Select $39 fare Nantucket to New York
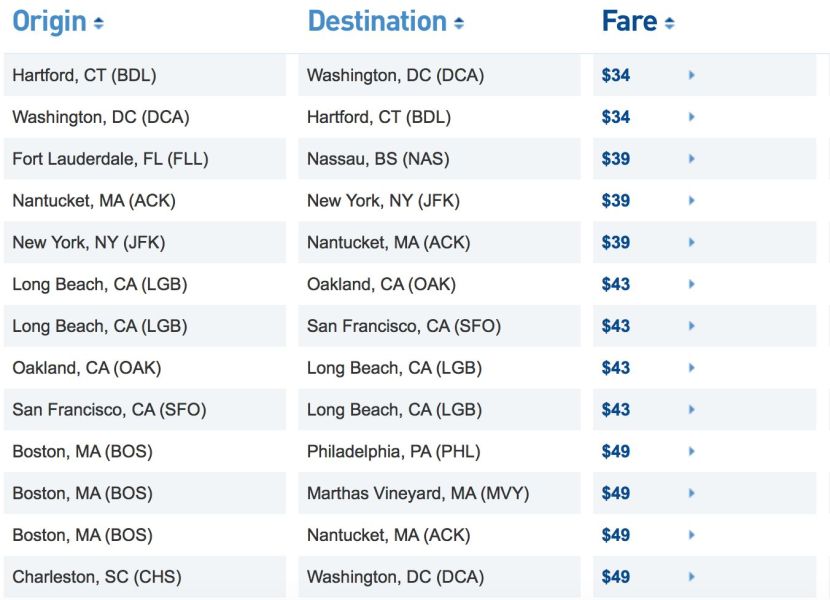Screen dimensions: 830x600 tap(616, 201)
